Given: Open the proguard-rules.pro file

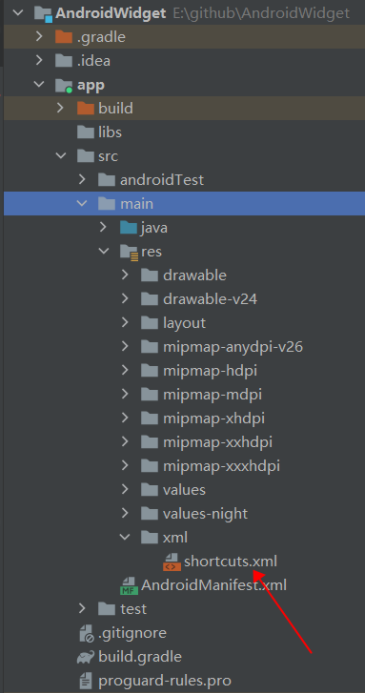Looking at the screenshot, I should pyautogui.click(x=165, y=681).
